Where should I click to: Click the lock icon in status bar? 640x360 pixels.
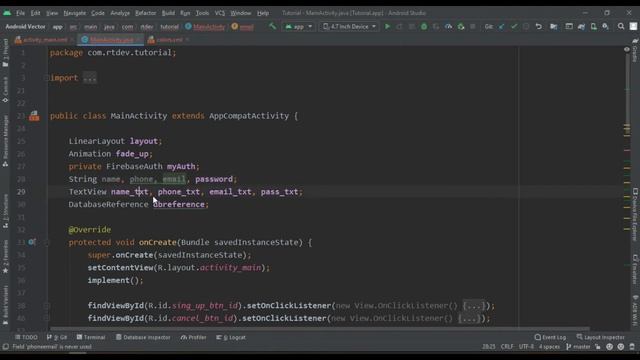pyautogui.click(x=598, y=347)
